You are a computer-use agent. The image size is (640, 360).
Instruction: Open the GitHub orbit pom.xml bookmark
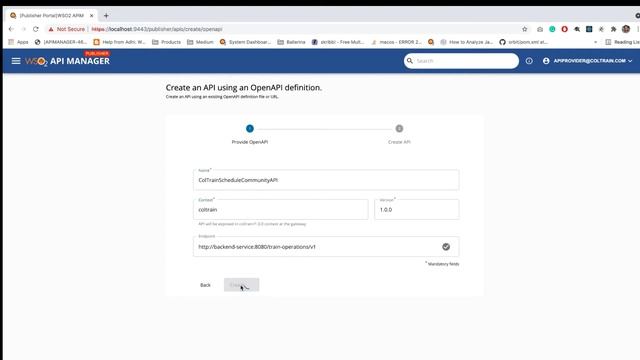523,42
